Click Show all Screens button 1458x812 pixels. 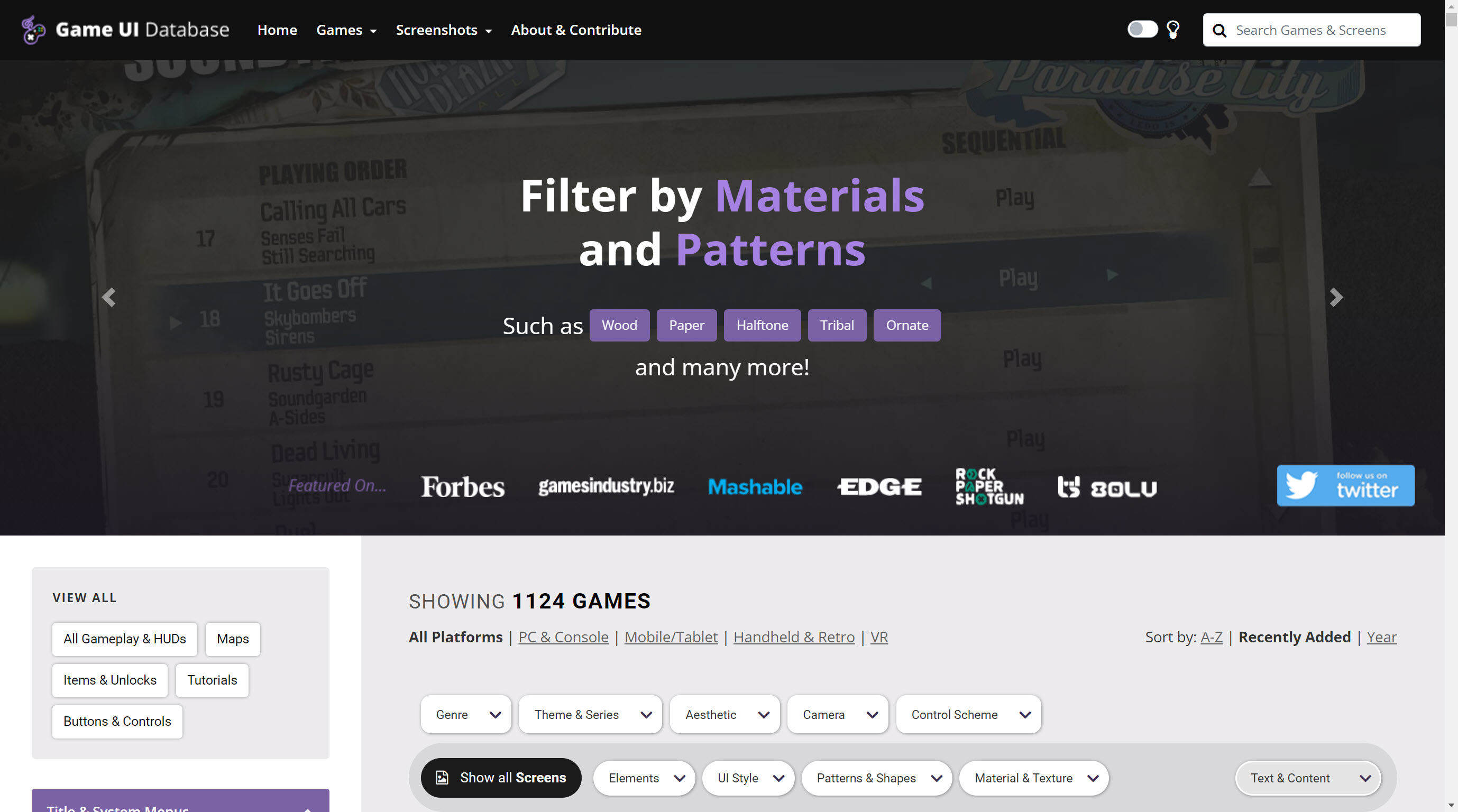click(x=501, y=778)
